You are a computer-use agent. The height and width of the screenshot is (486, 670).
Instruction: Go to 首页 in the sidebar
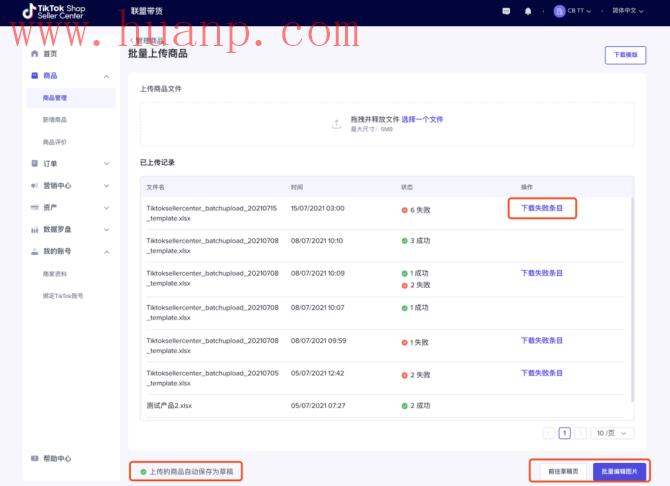pyautogui.click(x=50, y=53)
